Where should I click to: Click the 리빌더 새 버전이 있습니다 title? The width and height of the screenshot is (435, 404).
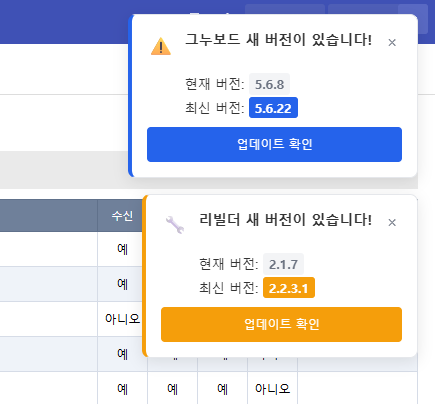285,220
